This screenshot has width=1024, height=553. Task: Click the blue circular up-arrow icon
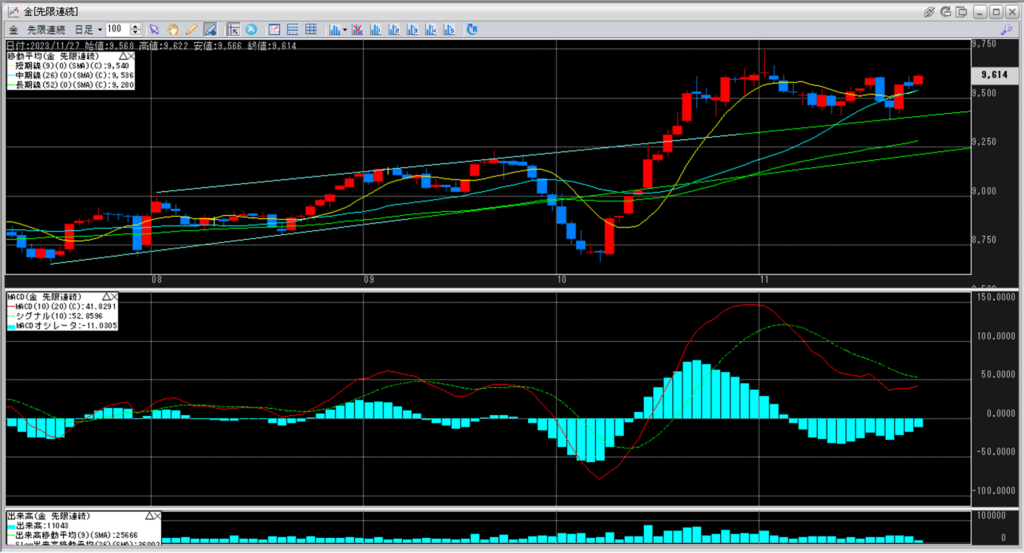click(251, 29)
